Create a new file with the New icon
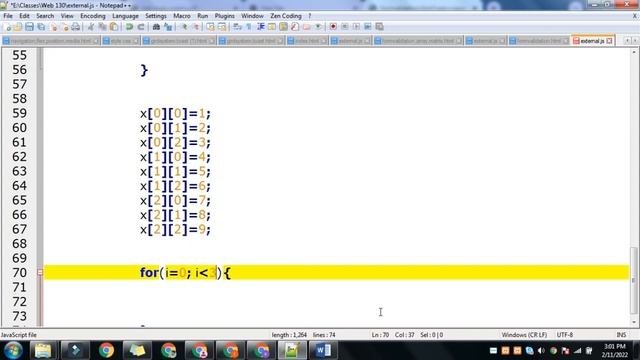 (7, 27)
